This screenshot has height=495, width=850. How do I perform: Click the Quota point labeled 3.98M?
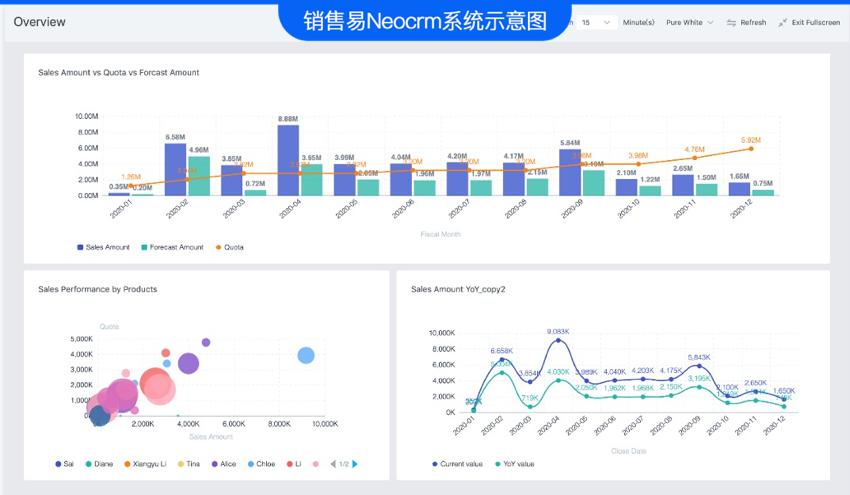pyautogui.click(x=638, y=164)
